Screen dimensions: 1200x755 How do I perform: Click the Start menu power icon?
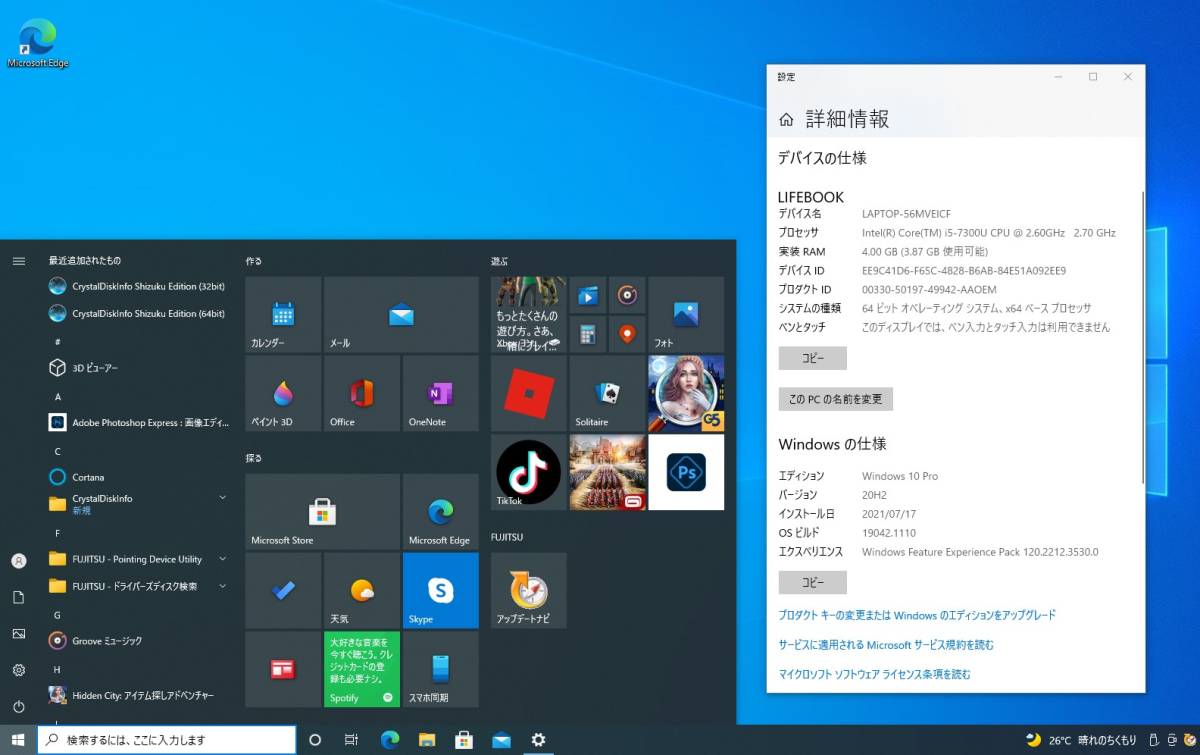pos(18,706)
